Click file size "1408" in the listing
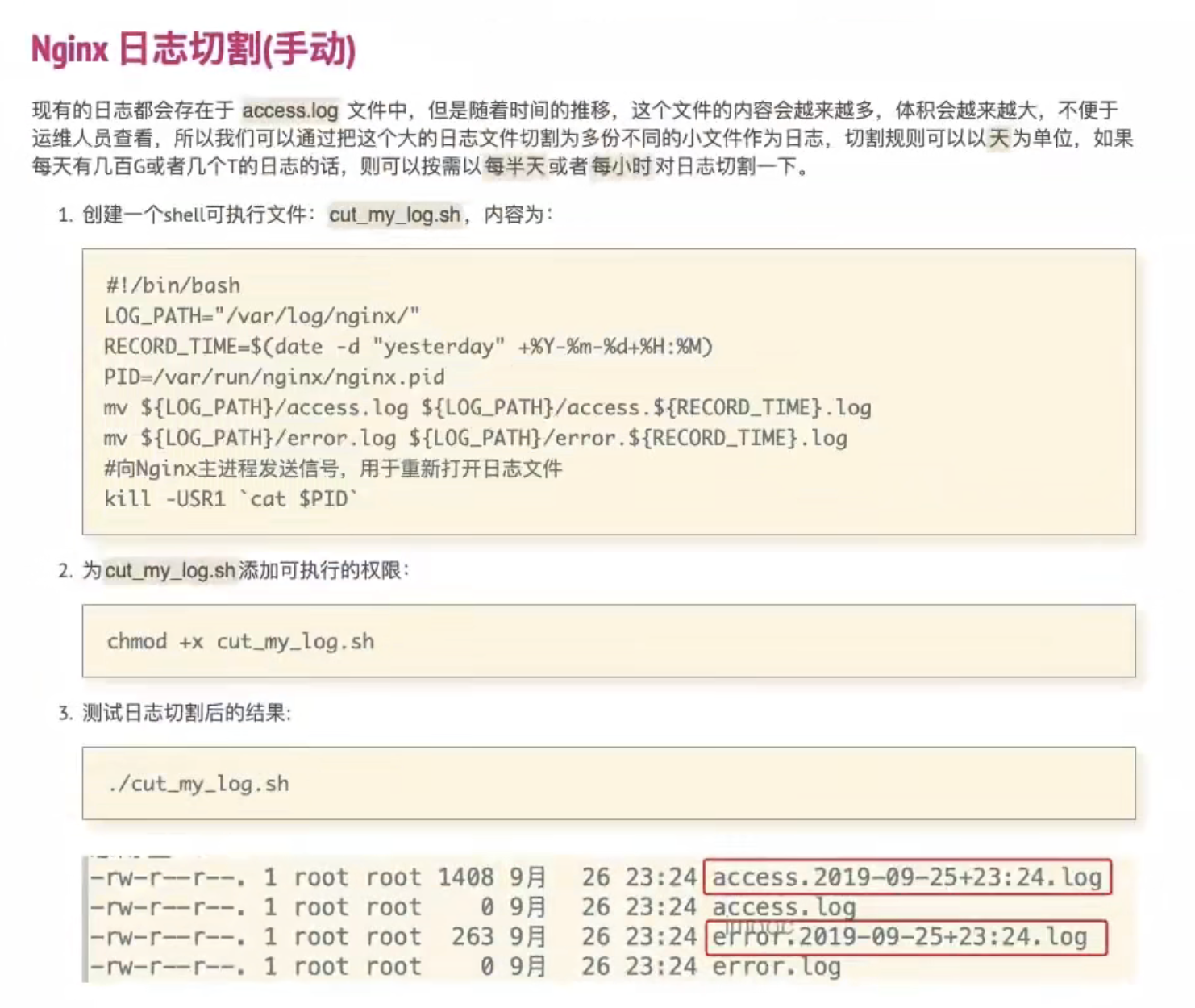Screen dimensions: 1195x1008 [x=465, y=877]
